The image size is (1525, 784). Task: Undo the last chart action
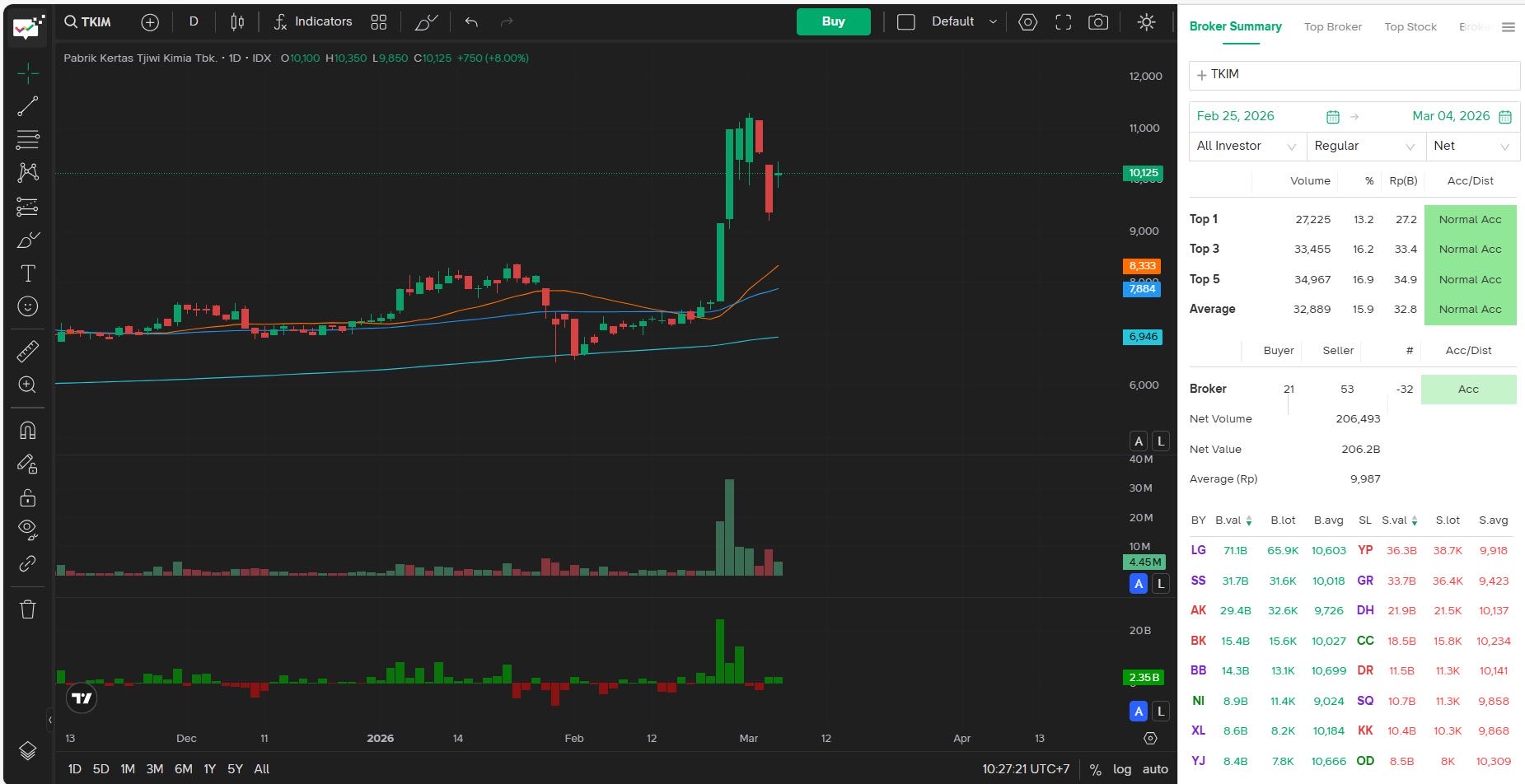[471, 22]
